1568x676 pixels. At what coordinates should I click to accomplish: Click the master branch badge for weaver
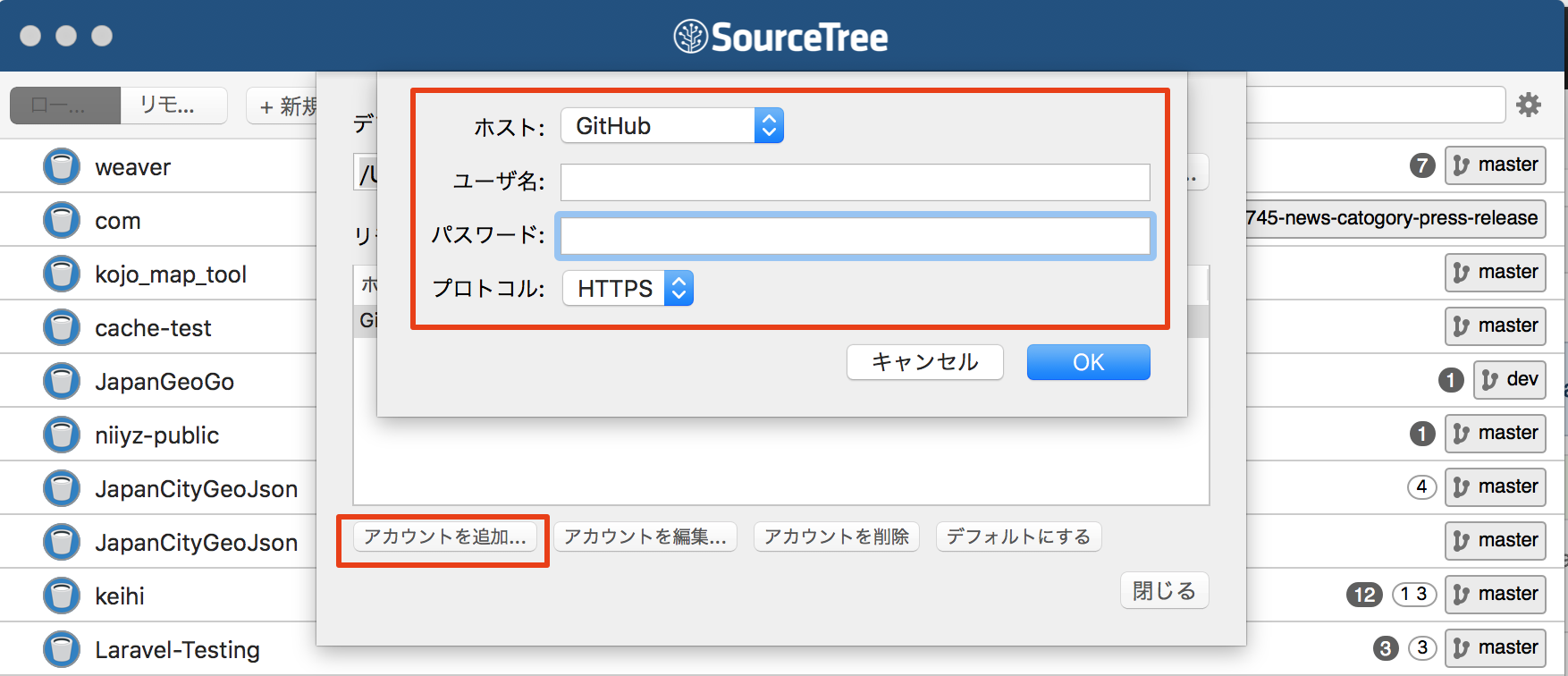click(x=1496, y=165)
